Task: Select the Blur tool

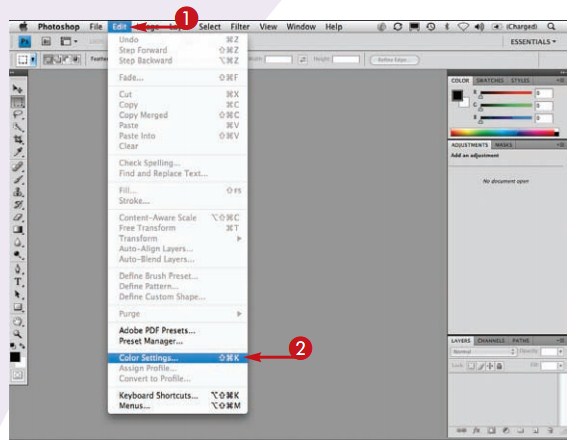Action: click(x=18, y=243)
